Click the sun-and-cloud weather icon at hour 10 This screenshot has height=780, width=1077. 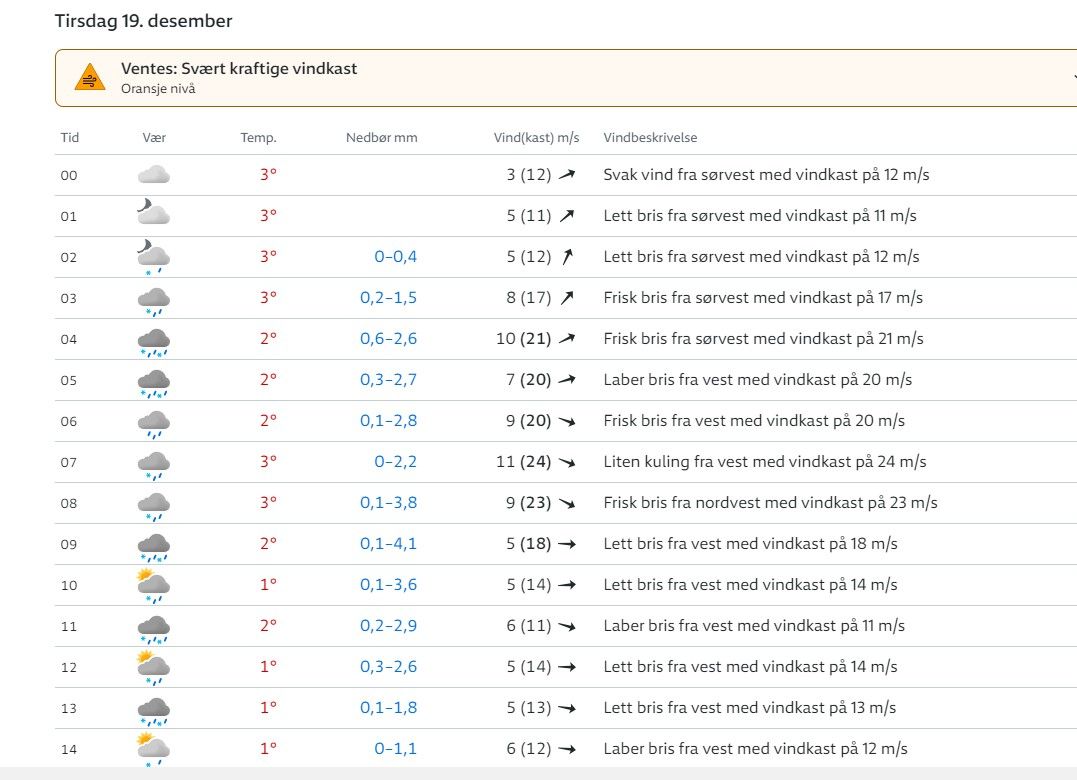point(153,585)
